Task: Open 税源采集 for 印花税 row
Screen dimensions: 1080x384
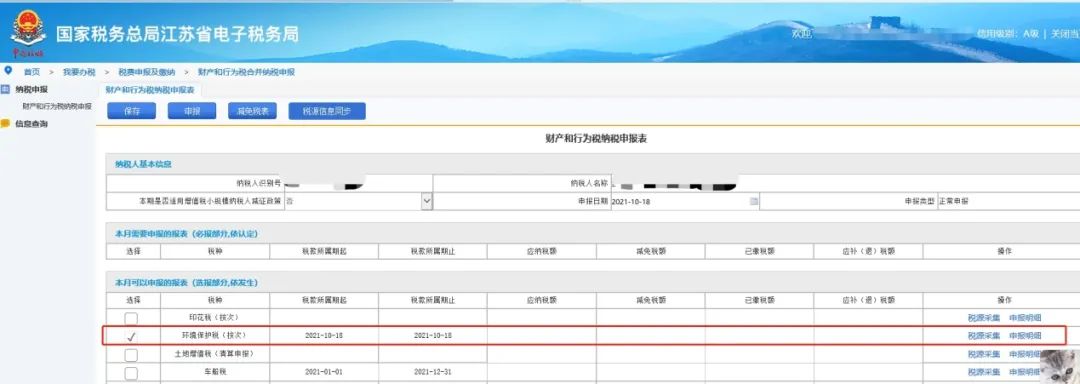Action: point(984,318)
